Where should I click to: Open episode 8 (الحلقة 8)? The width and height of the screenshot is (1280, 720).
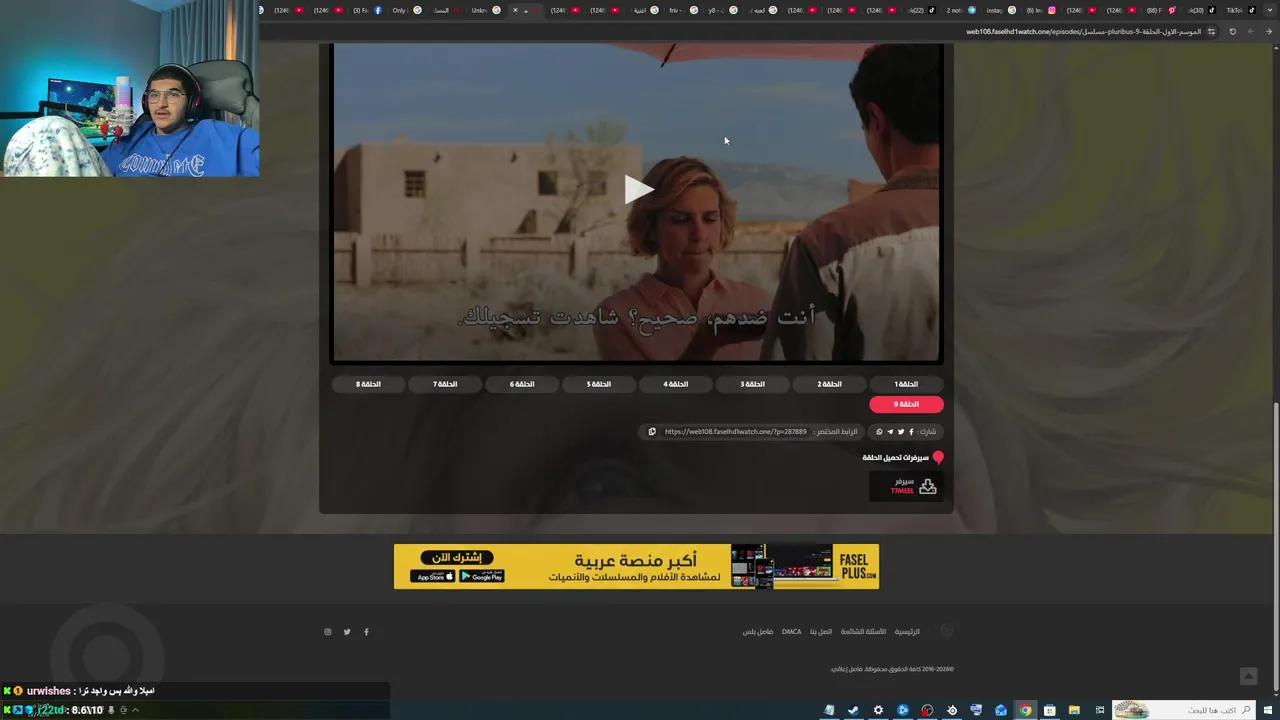pyautogui.click(x=368, y=384)
